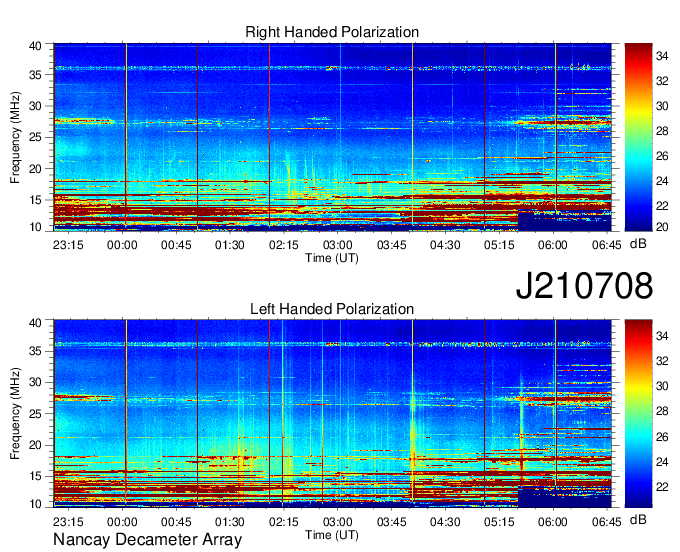Click the Left Handed Polarization plot title
680x552 pixels.
(x=332, y=309)
